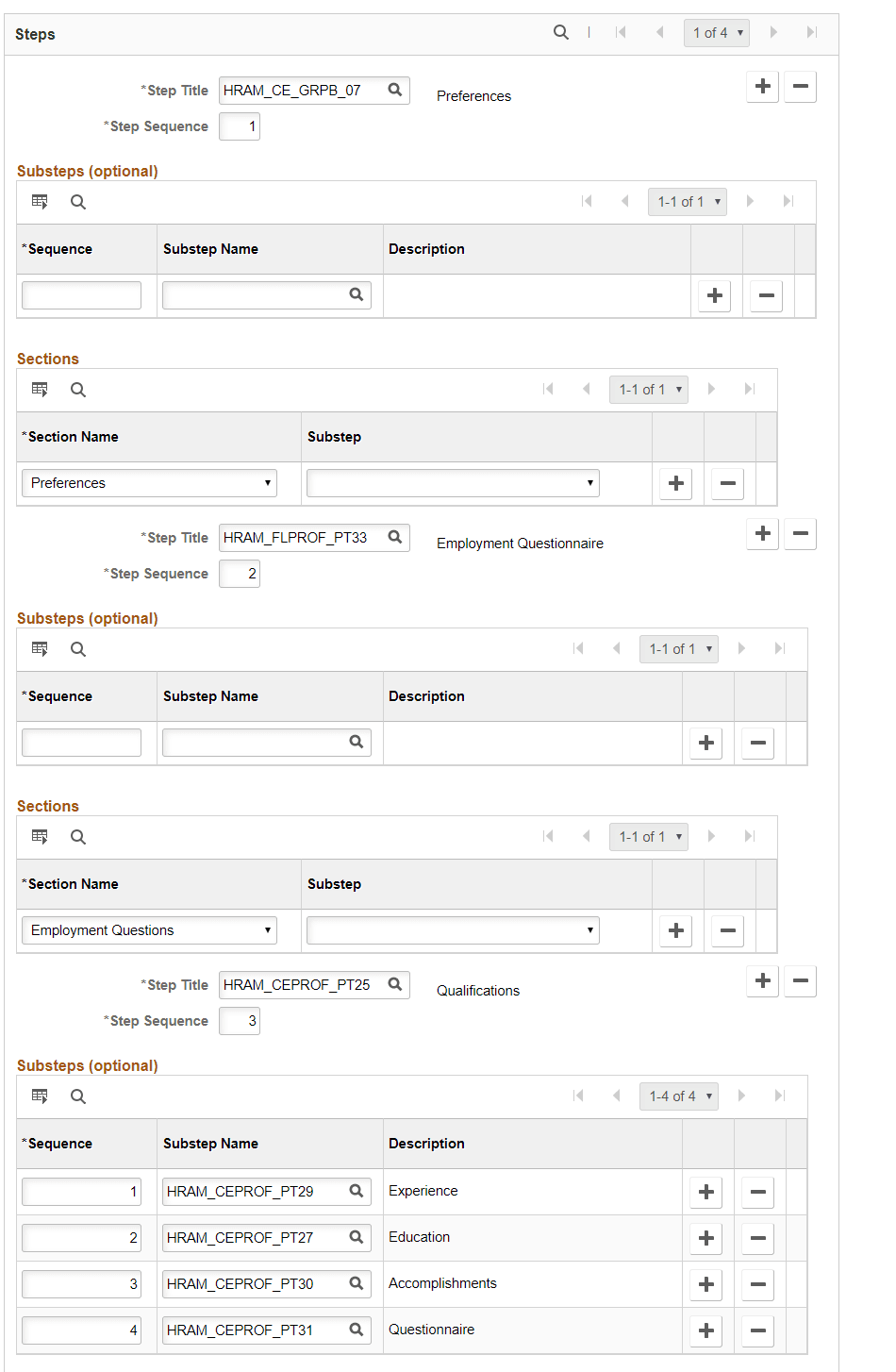Image resolution: width=896 pixels, height=1372 pixels.
Task: Open the '1 of 4' page selector dropdown
Action: 716,31
